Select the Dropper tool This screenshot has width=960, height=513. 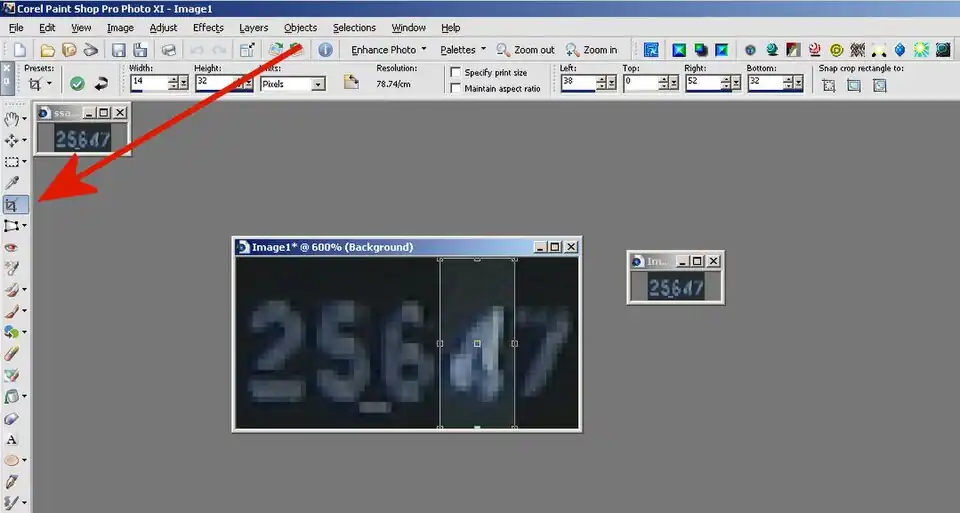coord(12,183)
